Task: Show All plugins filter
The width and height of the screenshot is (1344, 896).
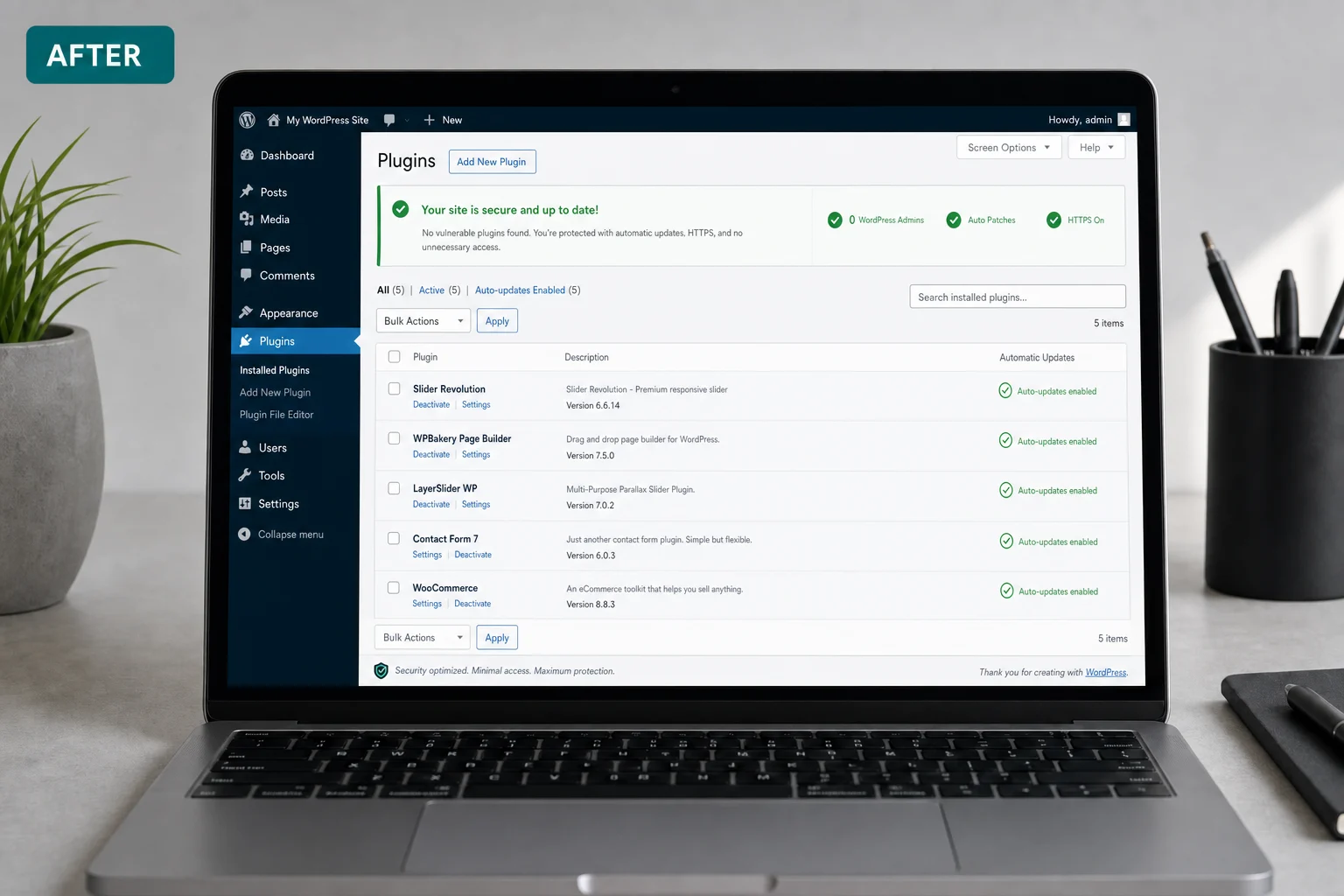Action: 382,290
